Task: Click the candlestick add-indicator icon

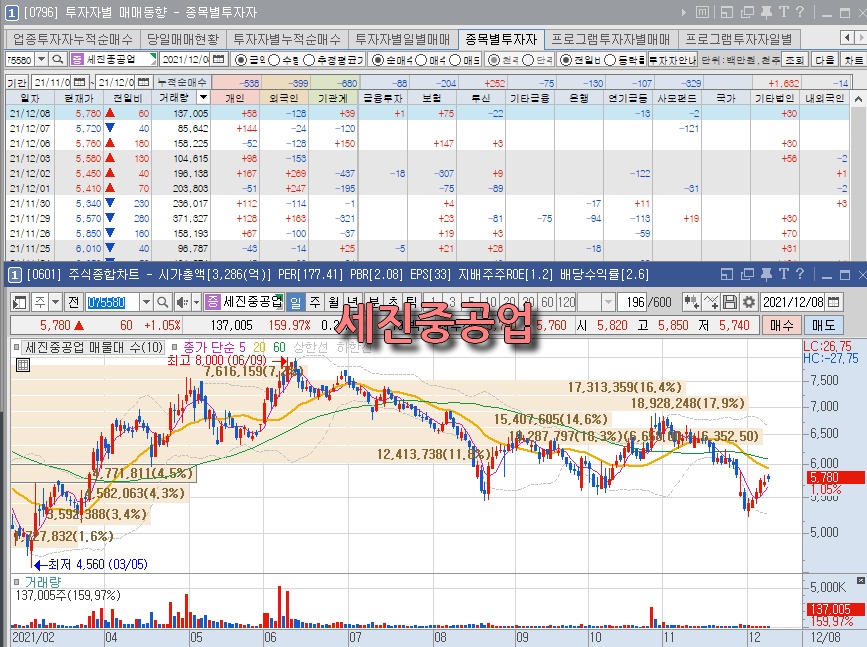Action: click(691, 302)
